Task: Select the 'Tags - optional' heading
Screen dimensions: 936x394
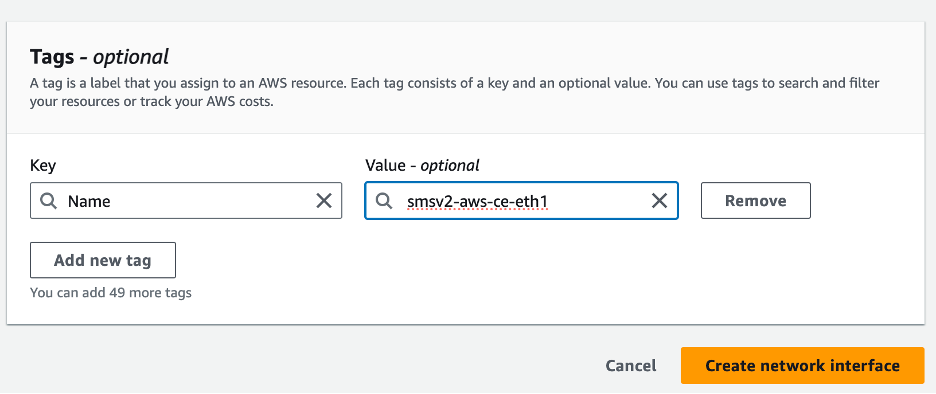Action: tap(99, 57)
